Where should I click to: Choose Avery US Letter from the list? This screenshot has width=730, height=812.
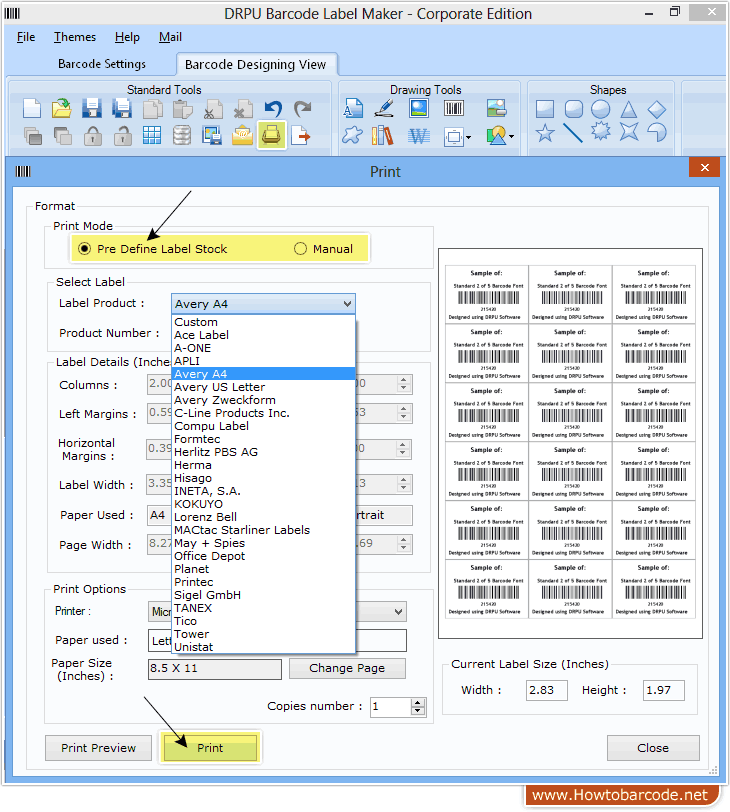[x=219, y=387]
